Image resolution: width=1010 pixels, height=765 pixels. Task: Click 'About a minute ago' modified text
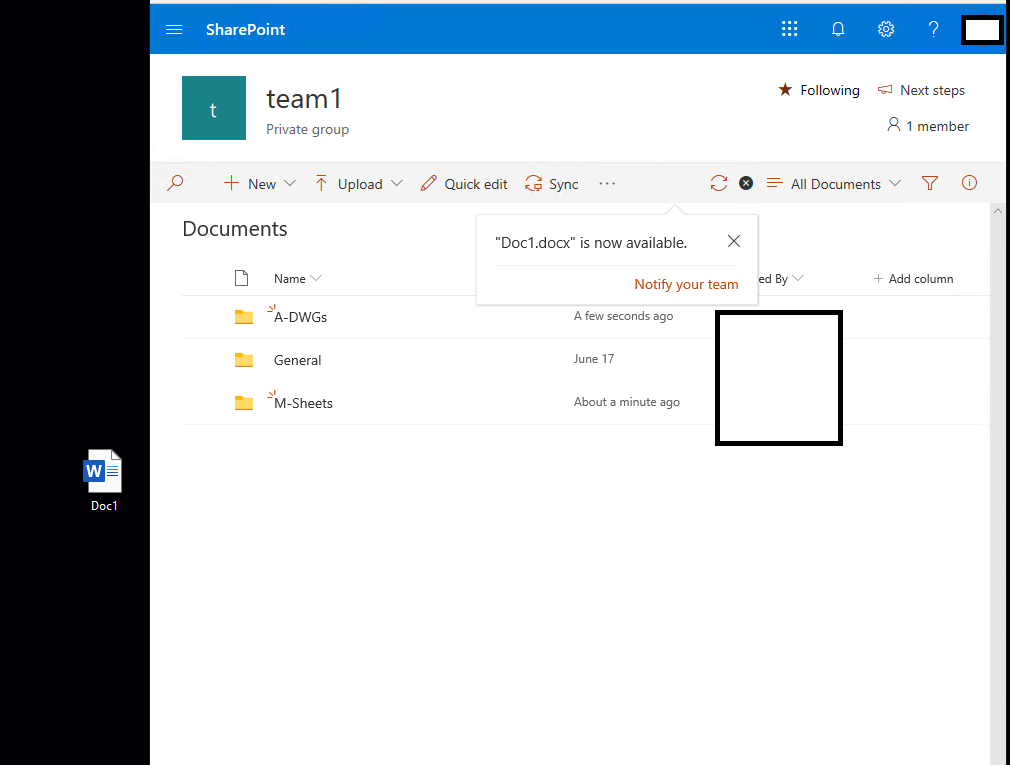[627, 402]
